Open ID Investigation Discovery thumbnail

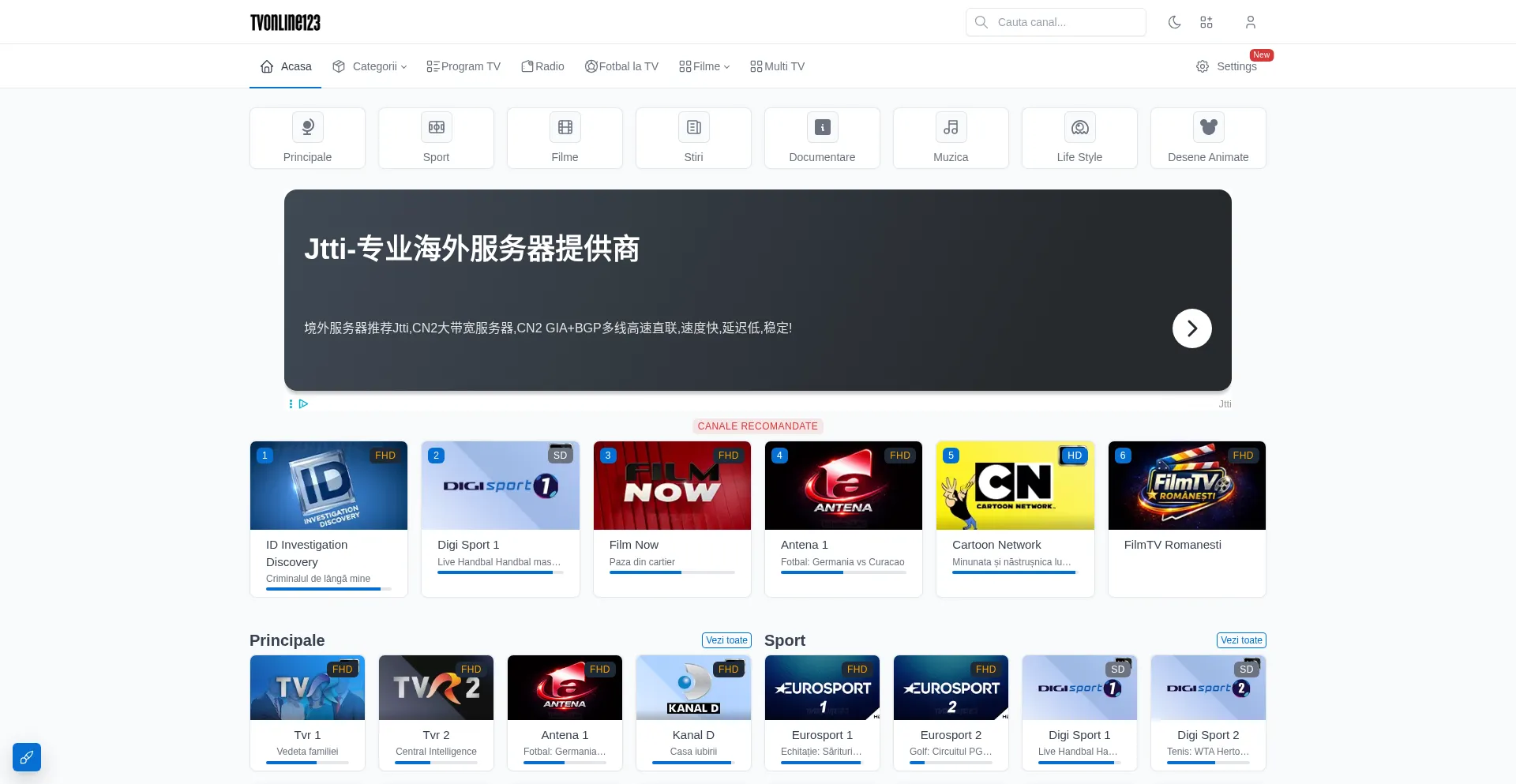click(329, 486)
